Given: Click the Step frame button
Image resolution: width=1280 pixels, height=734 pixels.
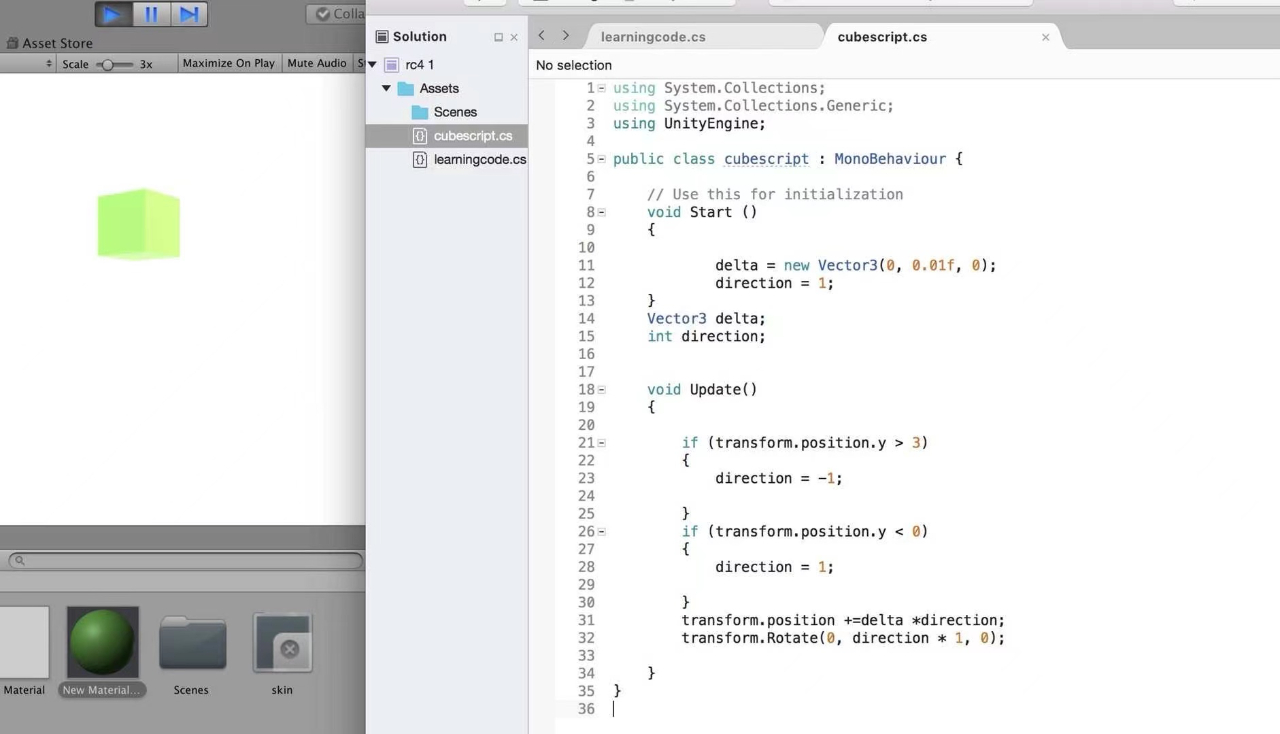Looking at the screenshot, I should point(188,14).
